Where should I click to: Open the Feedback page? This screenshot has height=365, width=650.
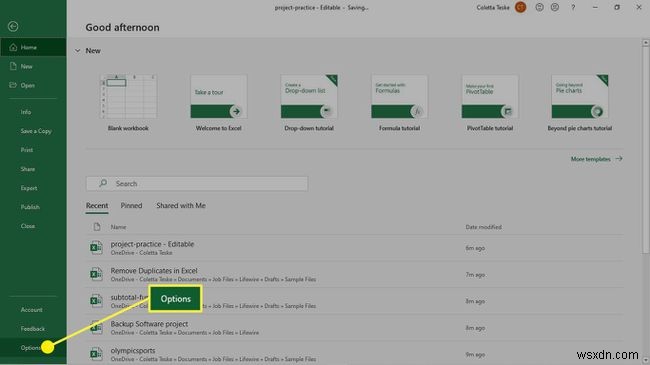pos(33,329)
